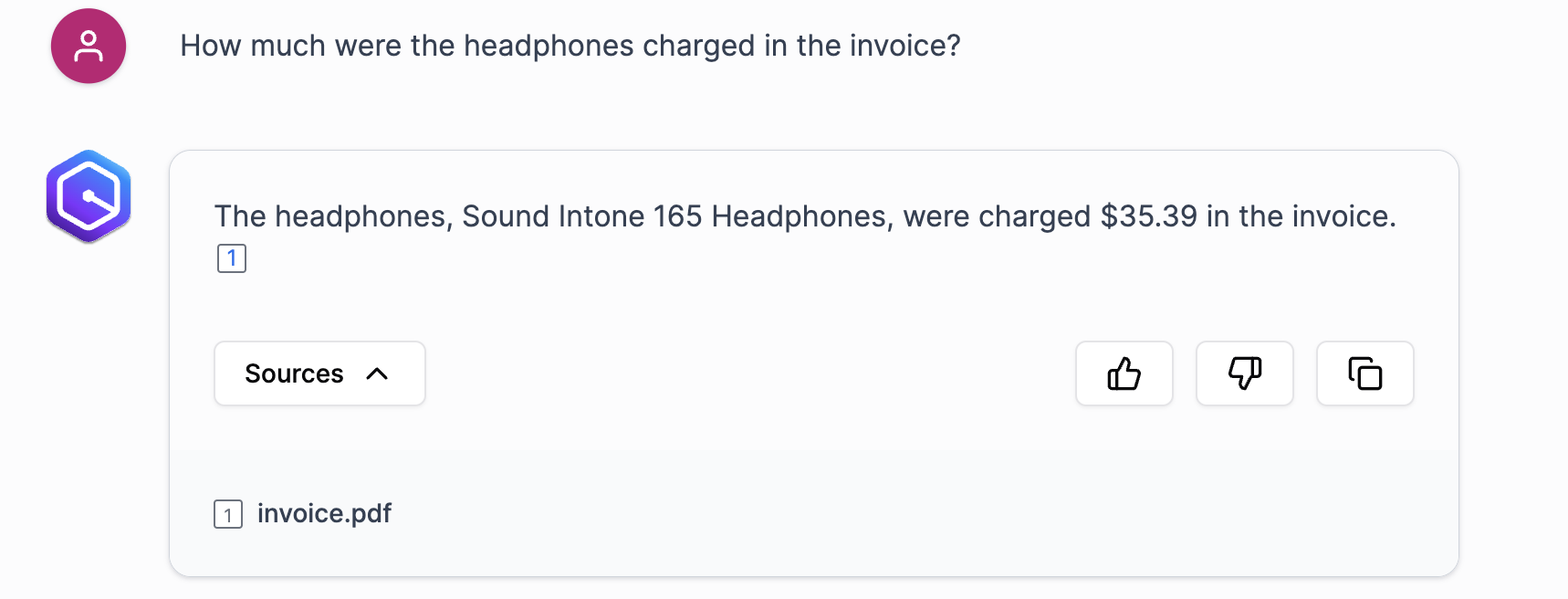This screenshot has width=1568, height=599.
Task: Click the word "Sources" on the button
Action: 294,373
